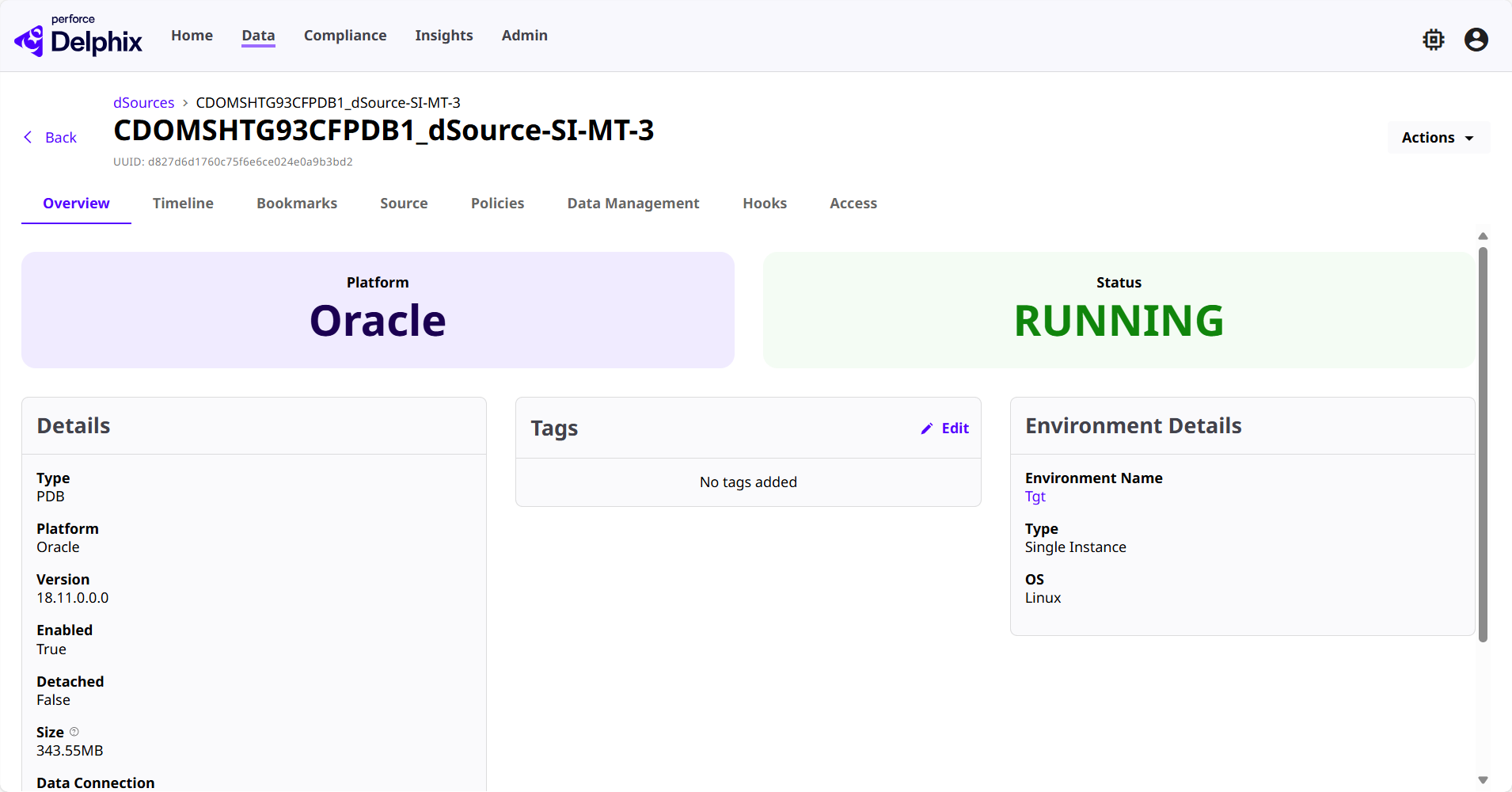This screenshot has width=1512, height=792.
Task: Open the Compliance navigation item
Action: (345, 36)
